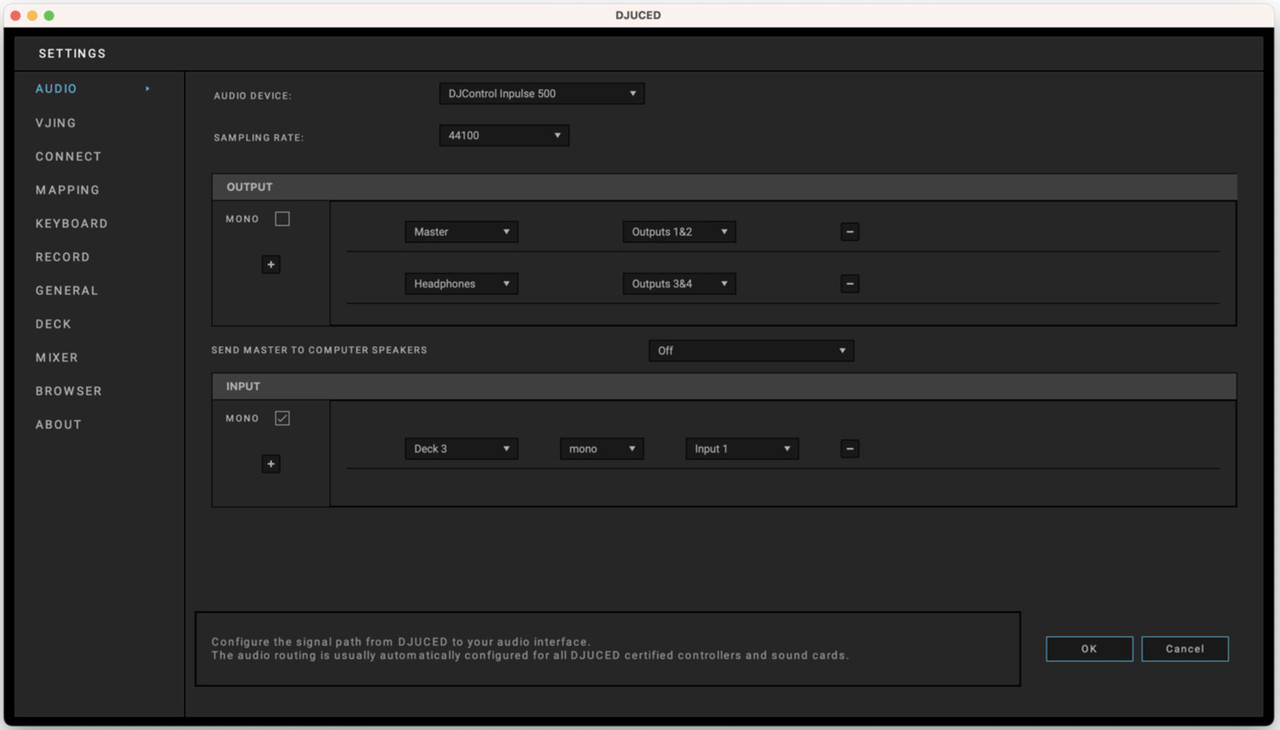1280x730 pixels.
Task: Open the Sampling Rate 44100 dropdown
Action: (x=504, y=135)
